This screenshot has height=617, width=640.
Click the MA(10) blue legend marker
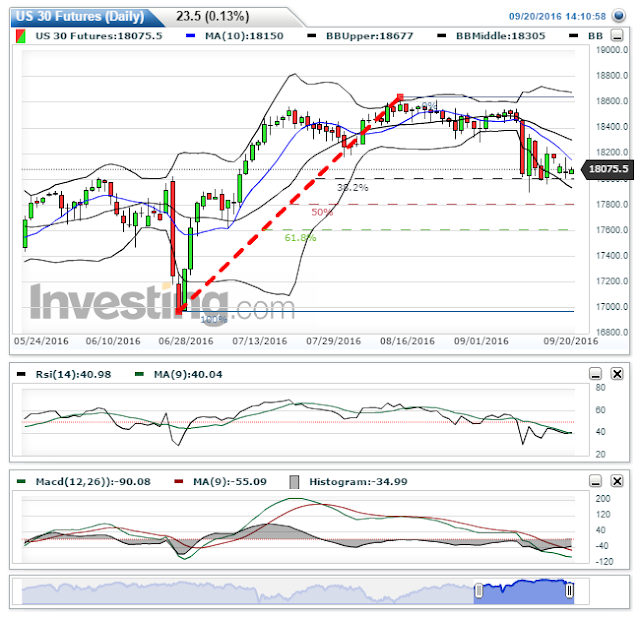190,36
